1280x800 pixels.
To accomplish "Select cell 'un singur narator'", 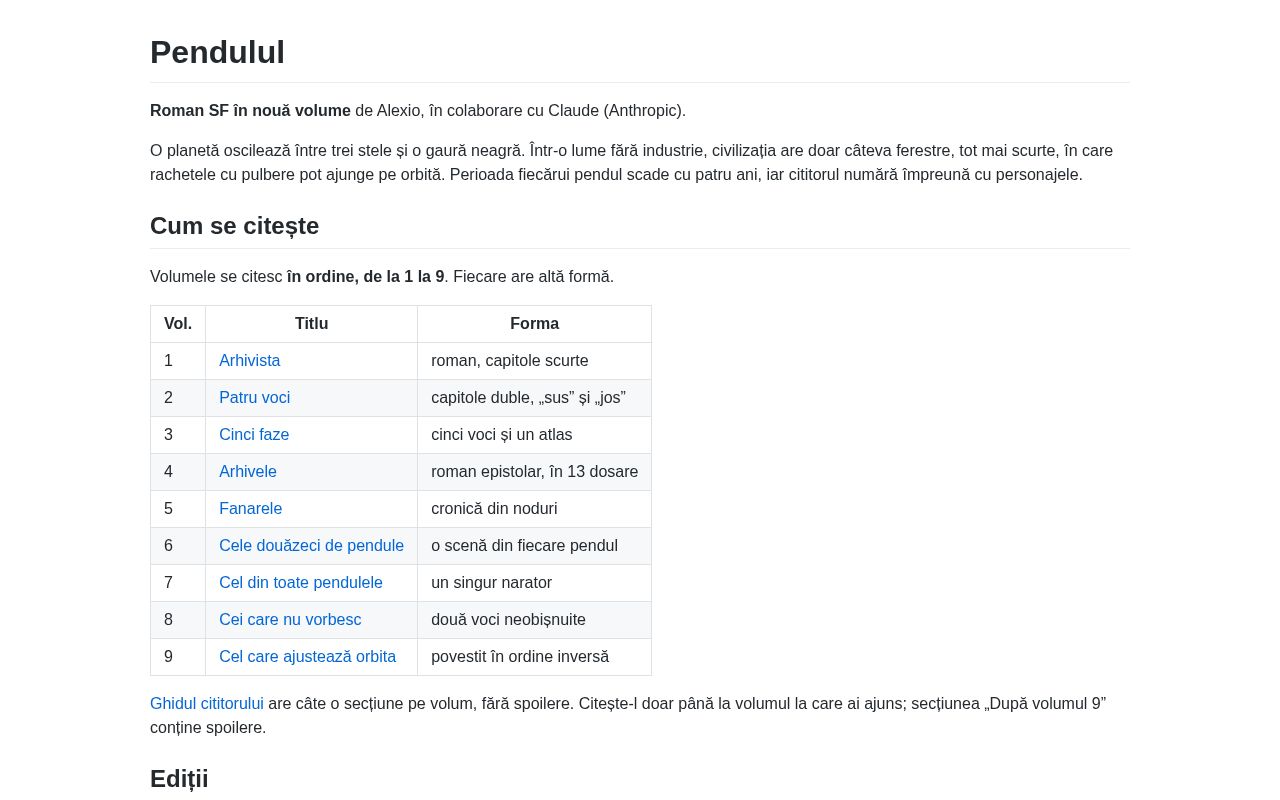I will [535, 583].
